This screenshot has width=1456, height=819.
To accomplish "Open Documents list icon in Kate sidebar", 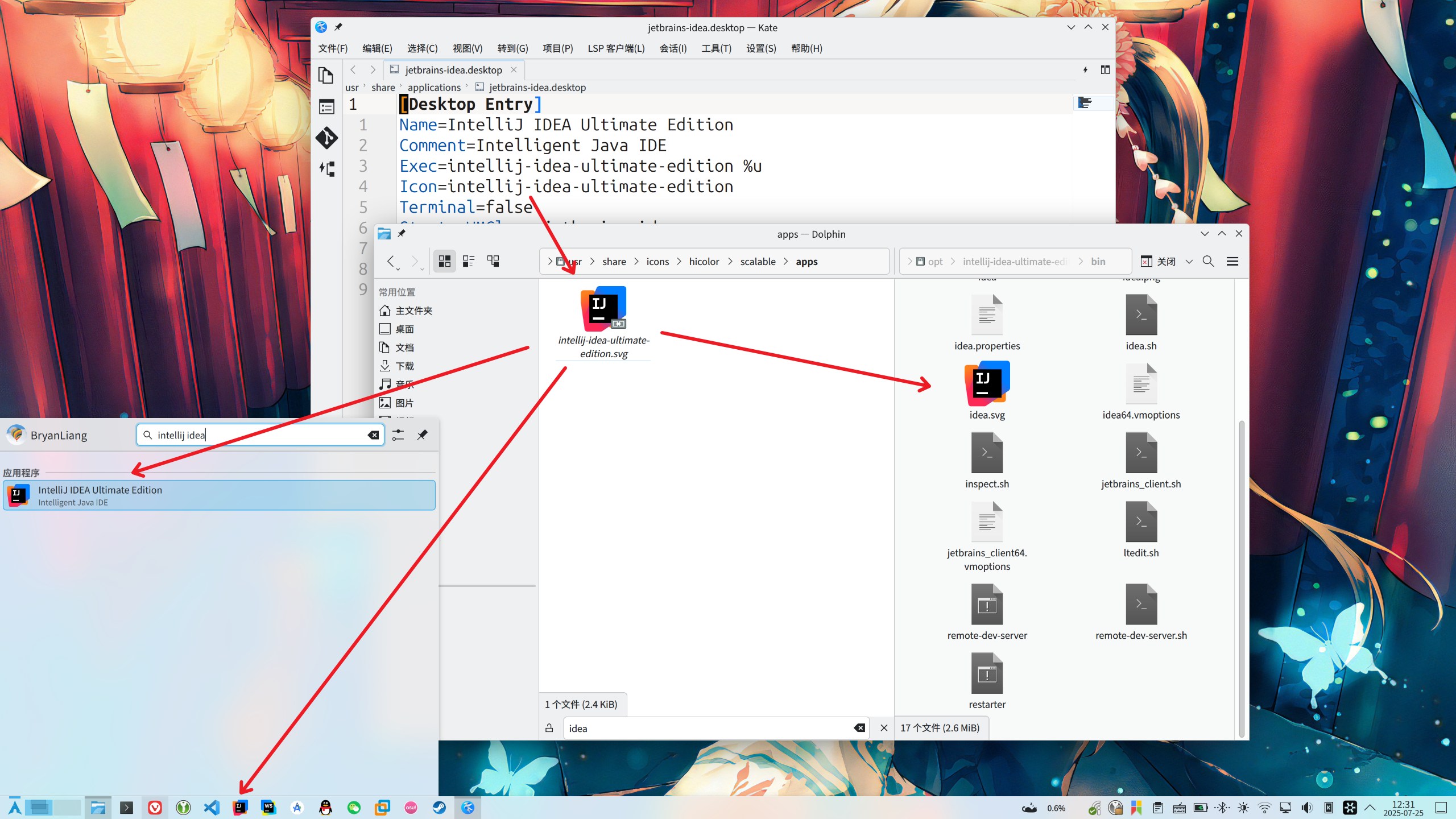I will point(326,75).
